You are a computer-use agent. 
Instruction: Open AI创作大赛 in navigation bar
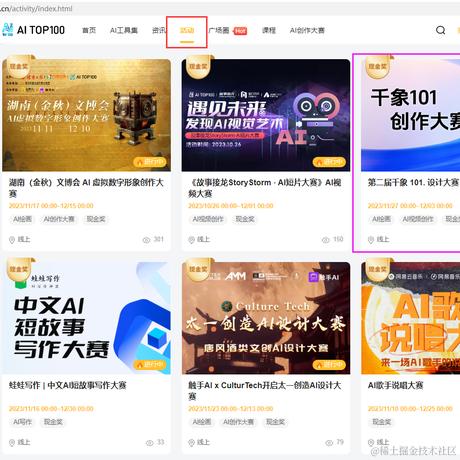[307, 30]
